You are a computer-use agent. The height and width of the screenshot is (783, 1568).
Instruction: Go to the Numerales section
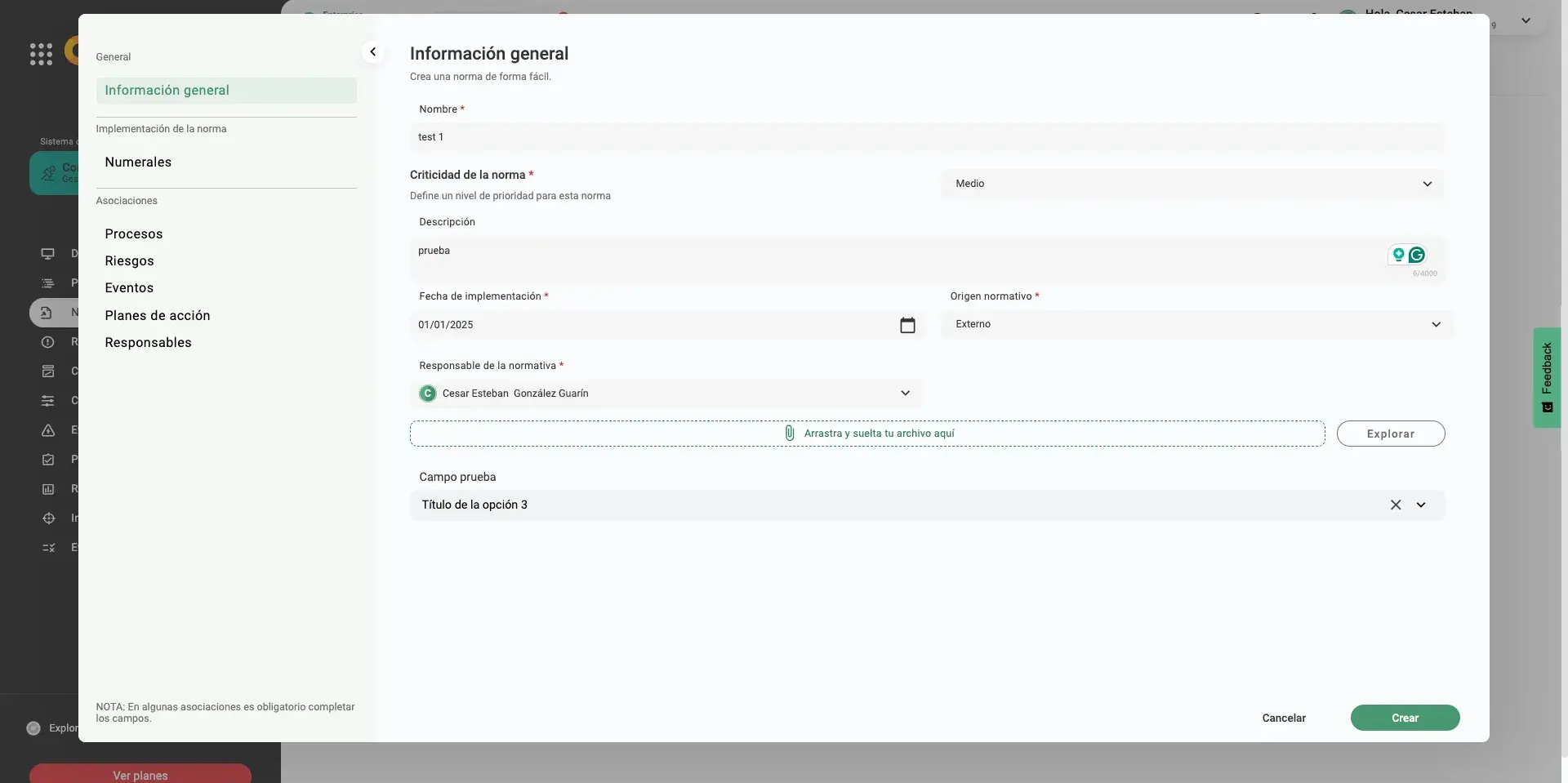click(138, 162)
